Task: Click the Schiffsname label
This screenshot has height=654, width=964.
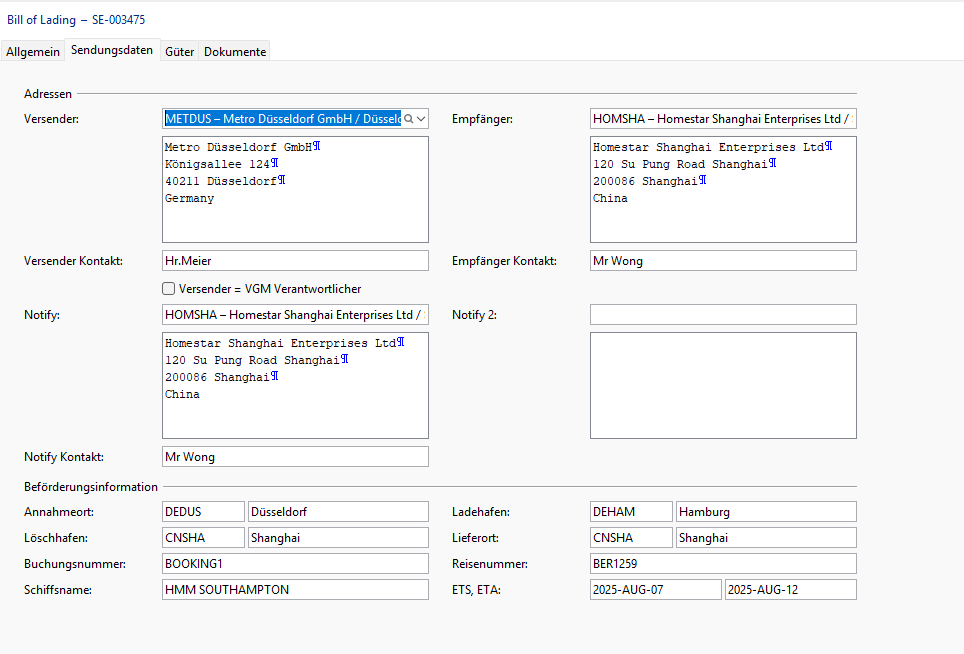Action: (58, 590)
